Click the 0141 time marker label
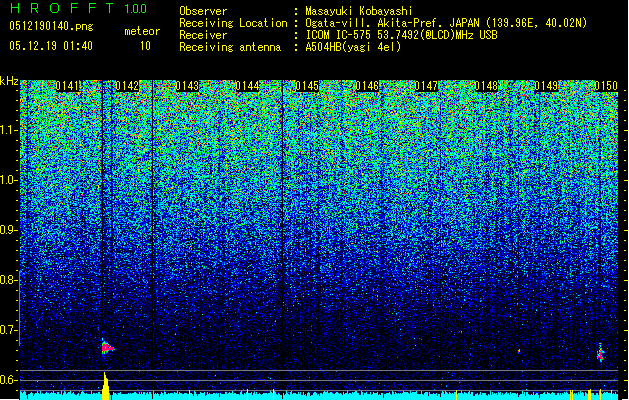This screenshot has height=400, width=629. point(67,86)
